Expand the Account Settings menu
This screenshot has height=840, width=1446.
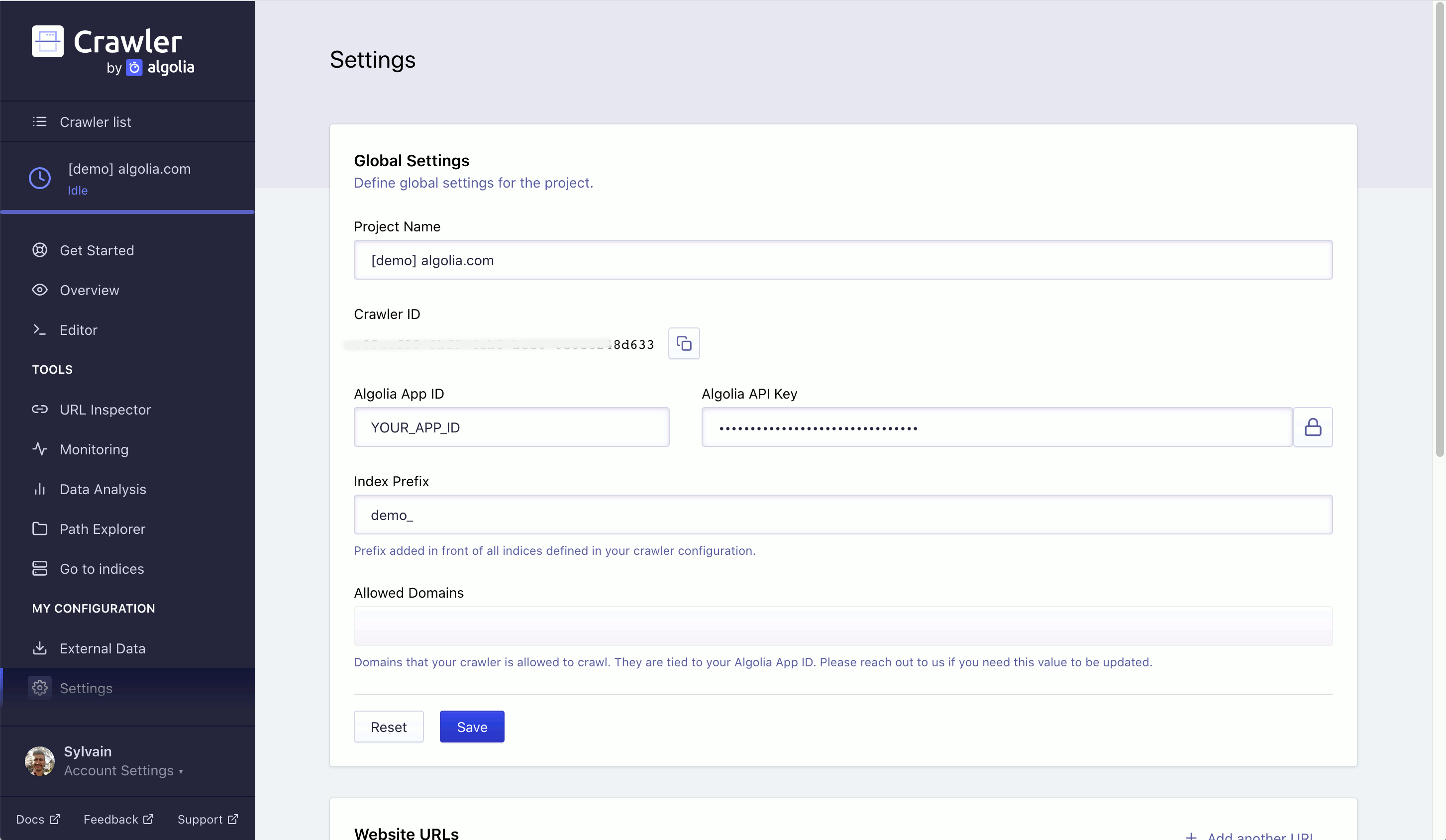(121, 770)
